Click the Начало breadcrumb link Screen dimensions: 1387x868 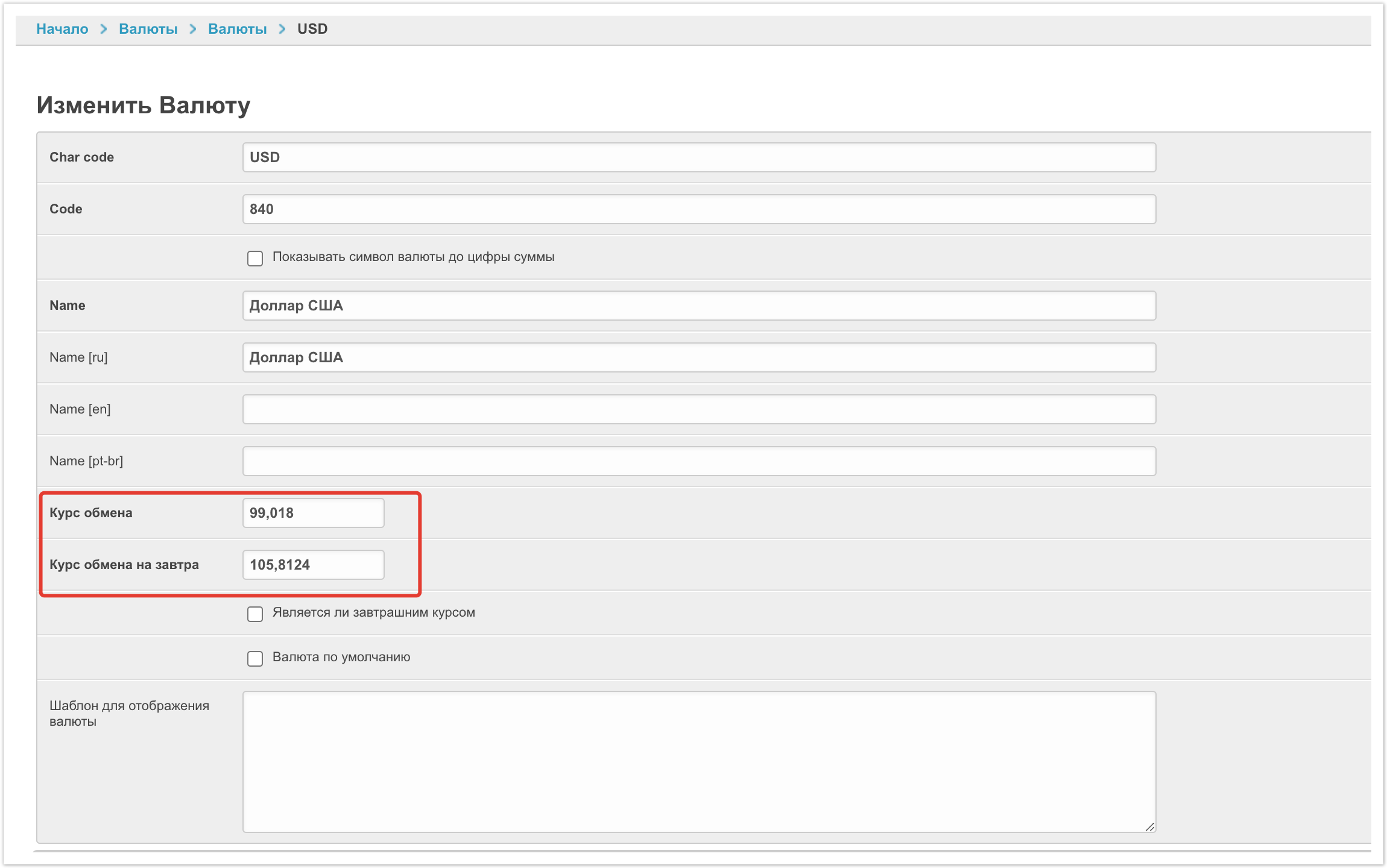[62, 29]
